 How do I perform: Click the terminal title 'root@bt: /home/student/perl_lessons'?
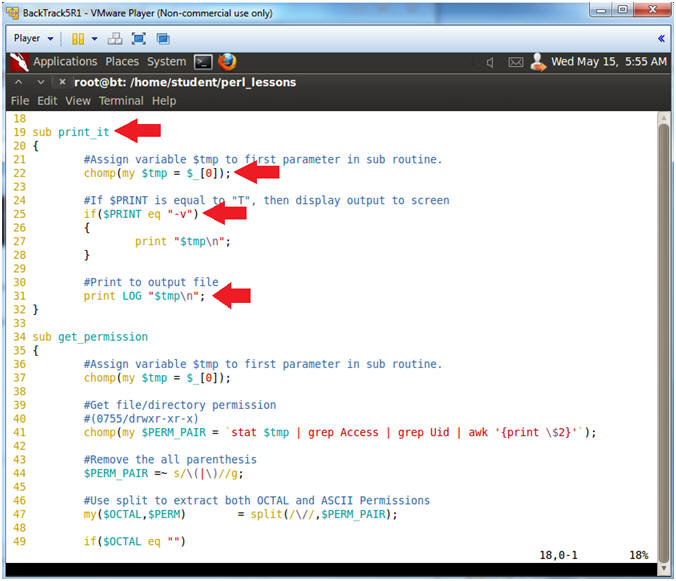click(x=185, y=82)
